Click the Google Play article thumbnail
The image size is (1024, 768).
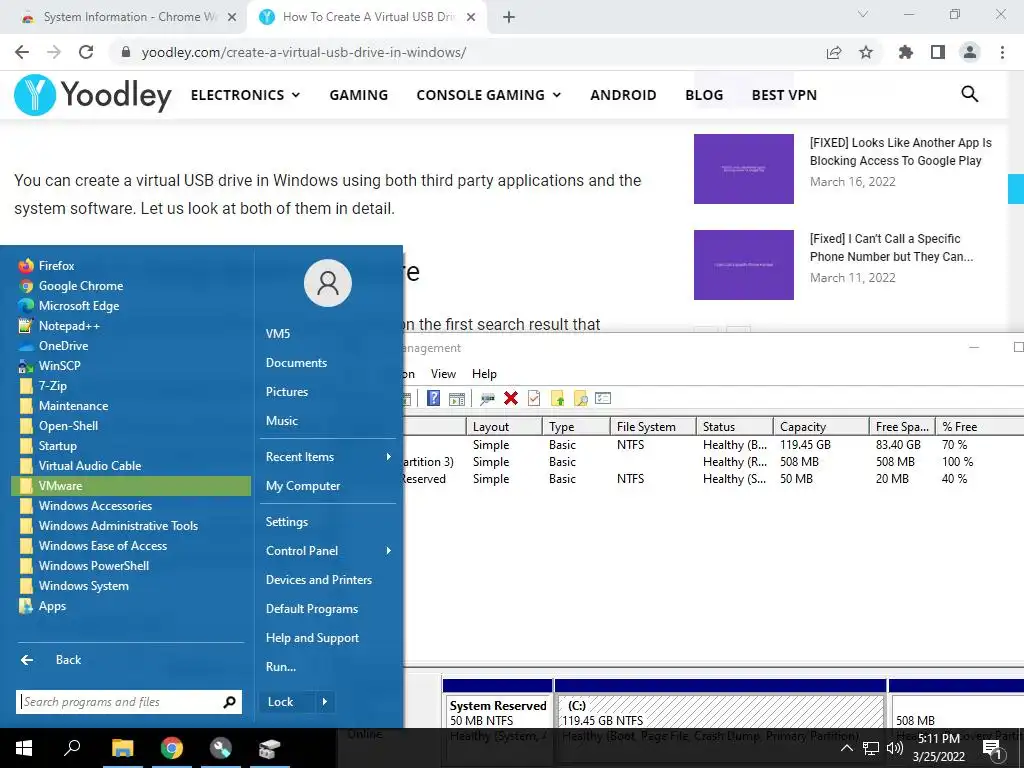click(744, 169)
